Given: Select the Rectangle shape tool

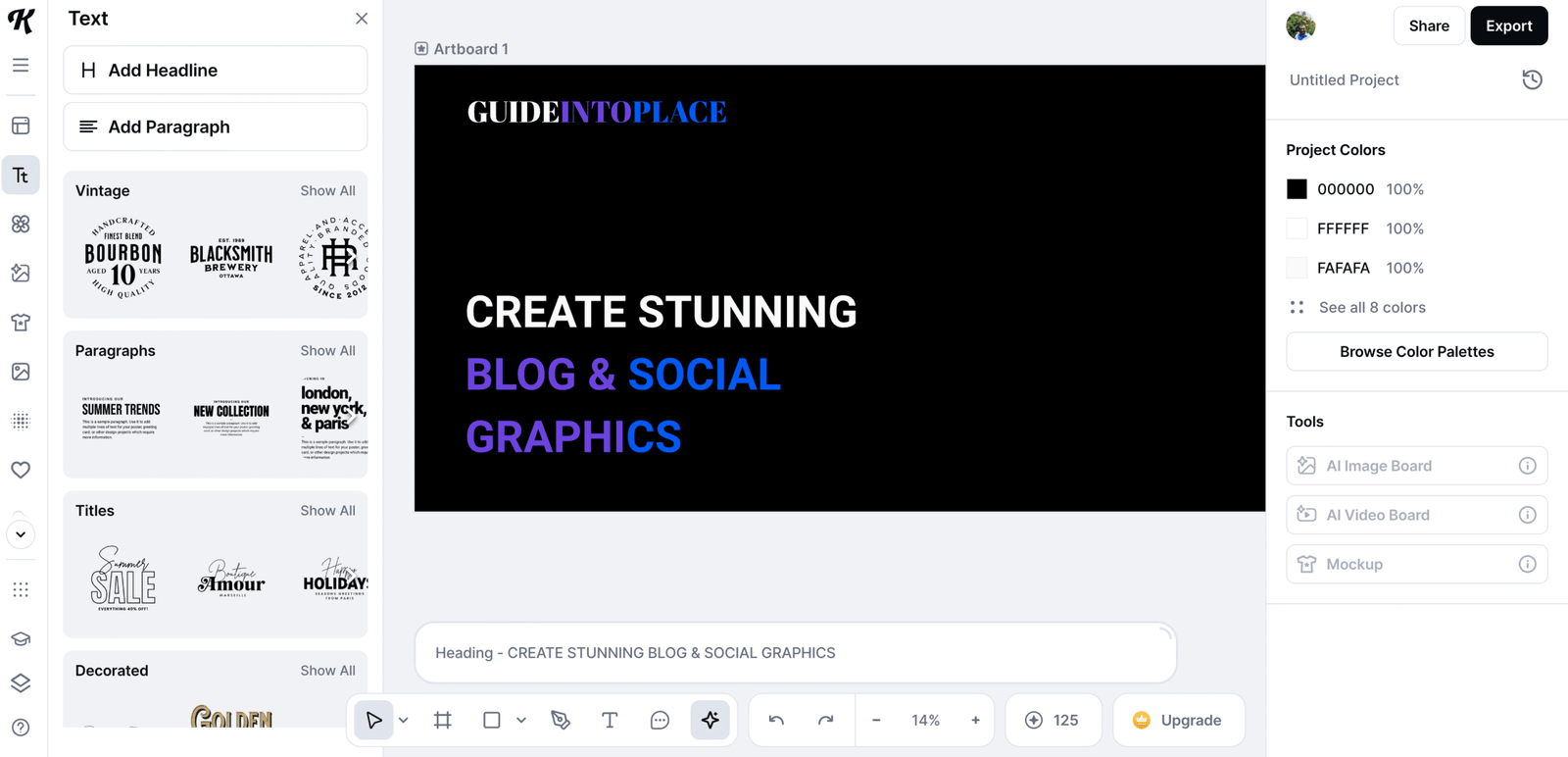Looking at the screenshot, I should click(492, 720).
